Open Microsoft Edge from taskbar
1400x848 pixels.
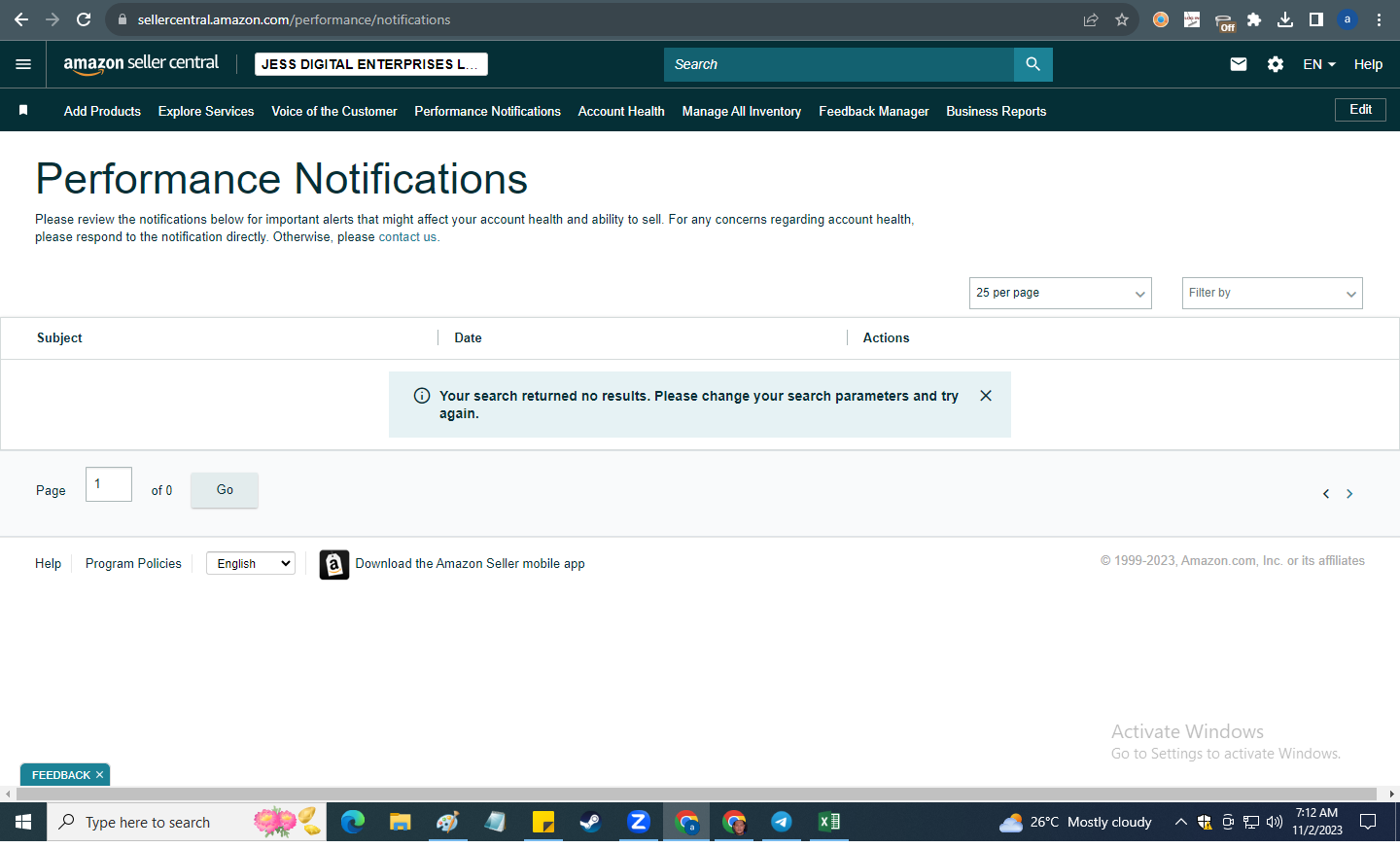[352, 822]
